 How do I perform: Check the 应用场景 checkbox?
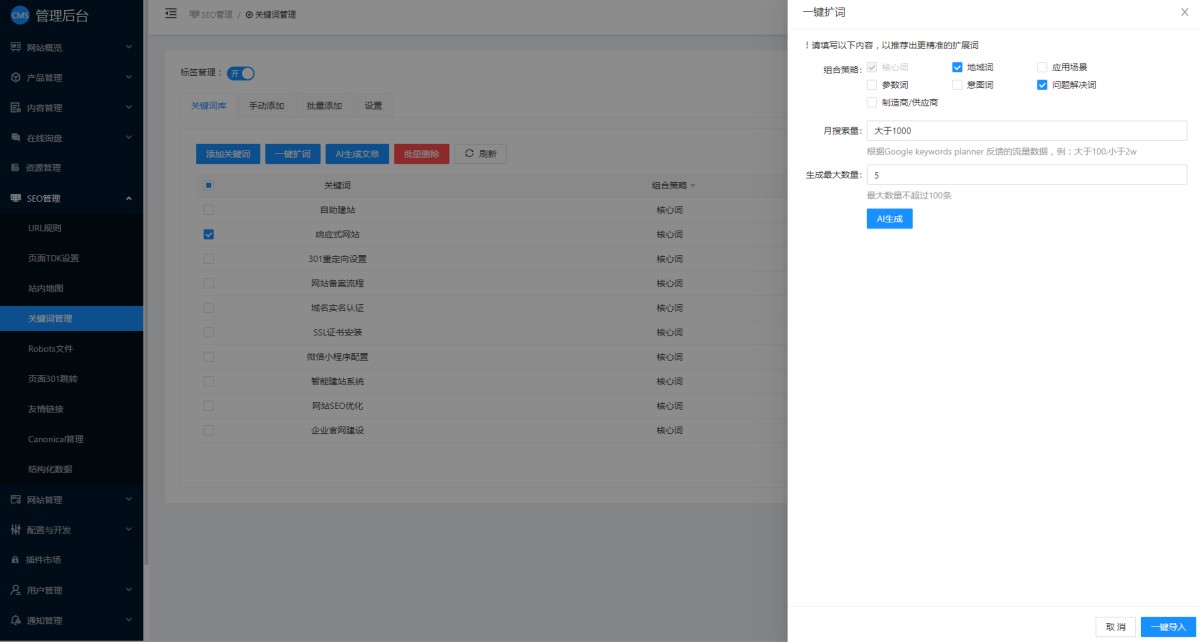coord(1042,67)
